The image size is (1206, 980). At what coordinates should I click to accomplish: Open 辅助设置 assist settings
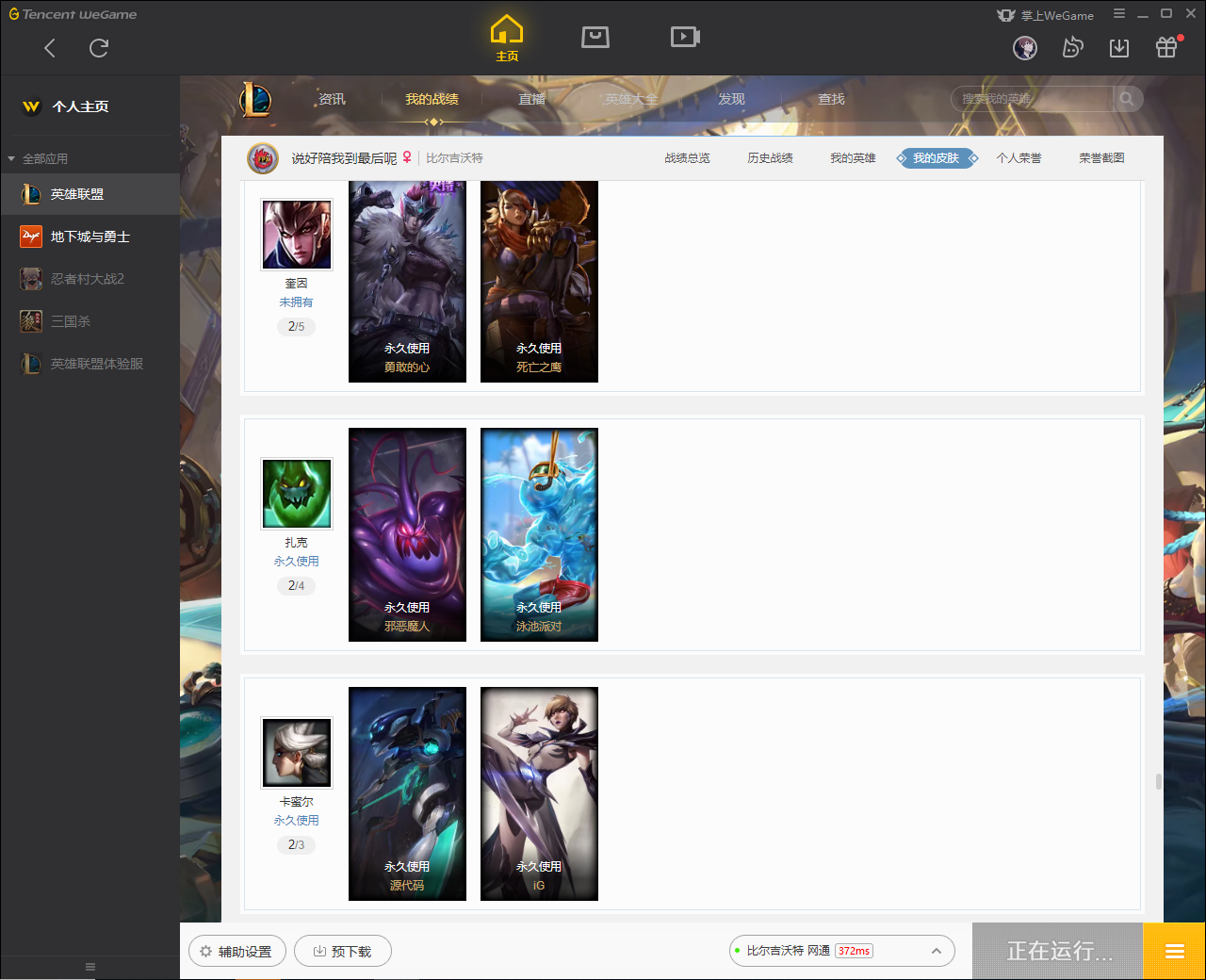click(x=237, y=952)
